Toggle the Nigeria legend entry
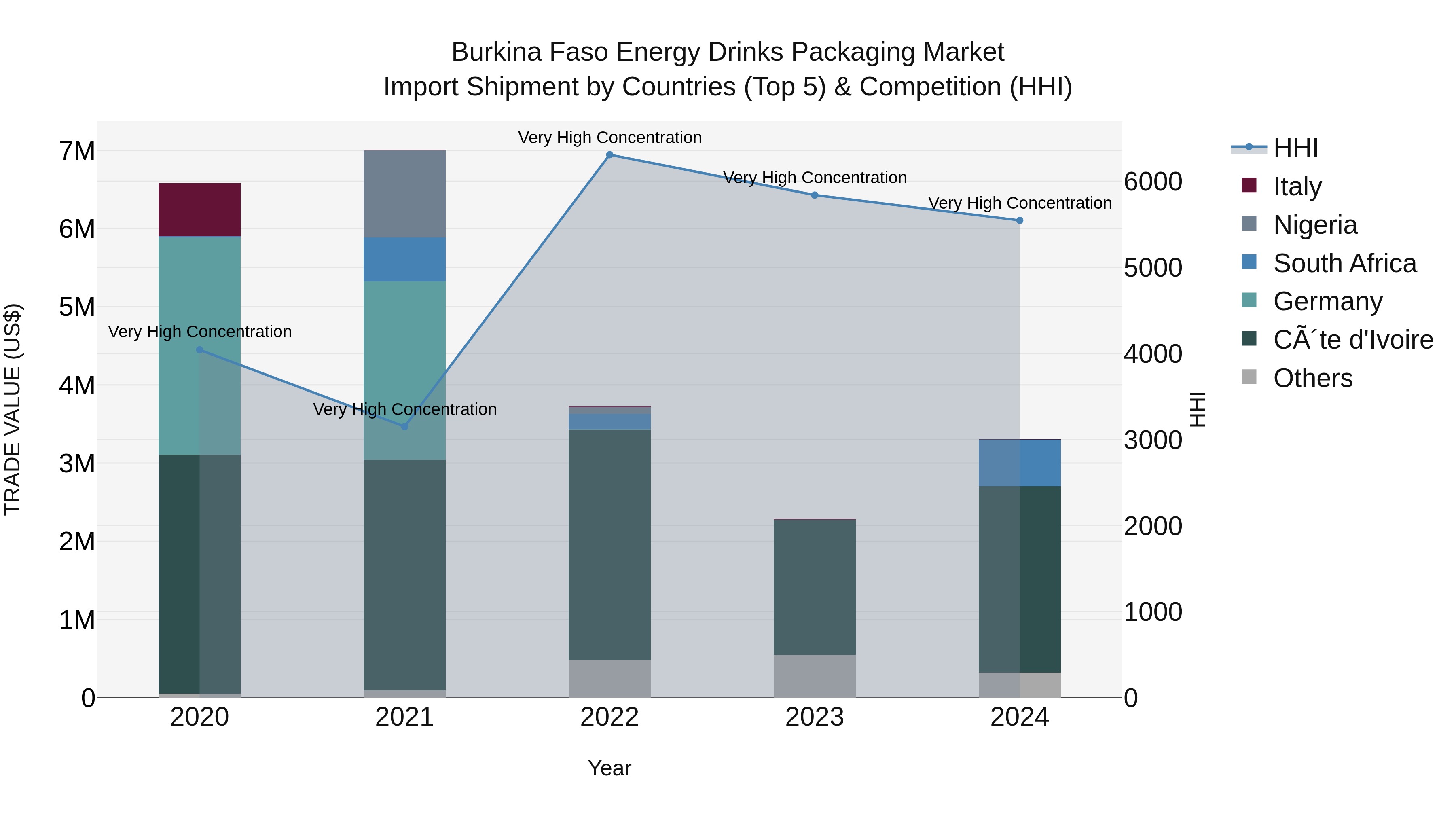 [1299, 224]
